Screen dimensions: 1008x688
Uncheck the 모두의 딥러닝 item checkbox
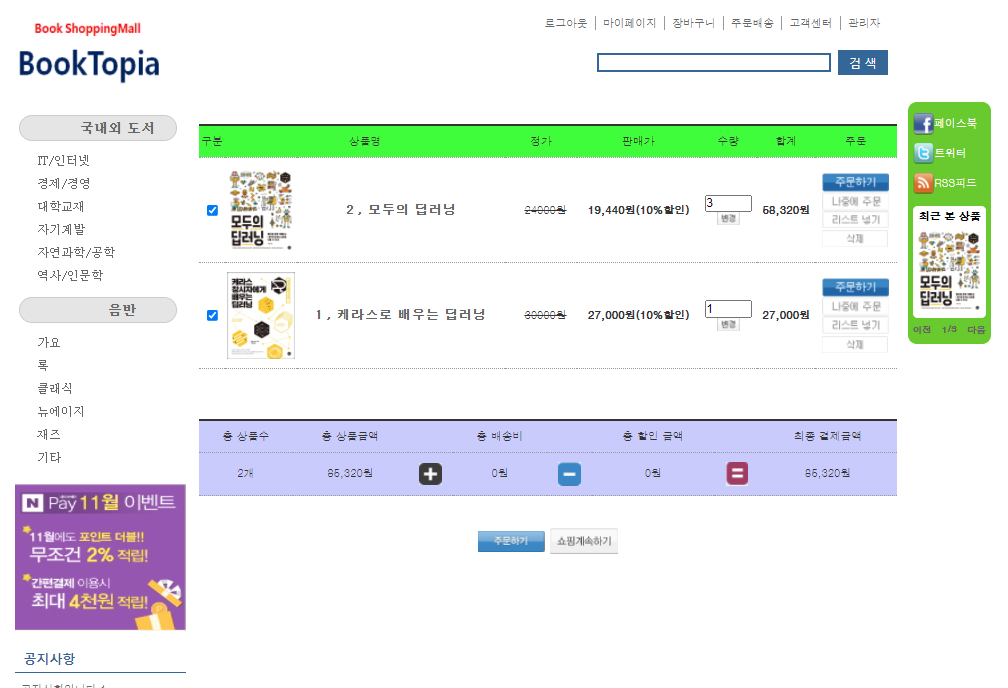[x=212, y=210]
